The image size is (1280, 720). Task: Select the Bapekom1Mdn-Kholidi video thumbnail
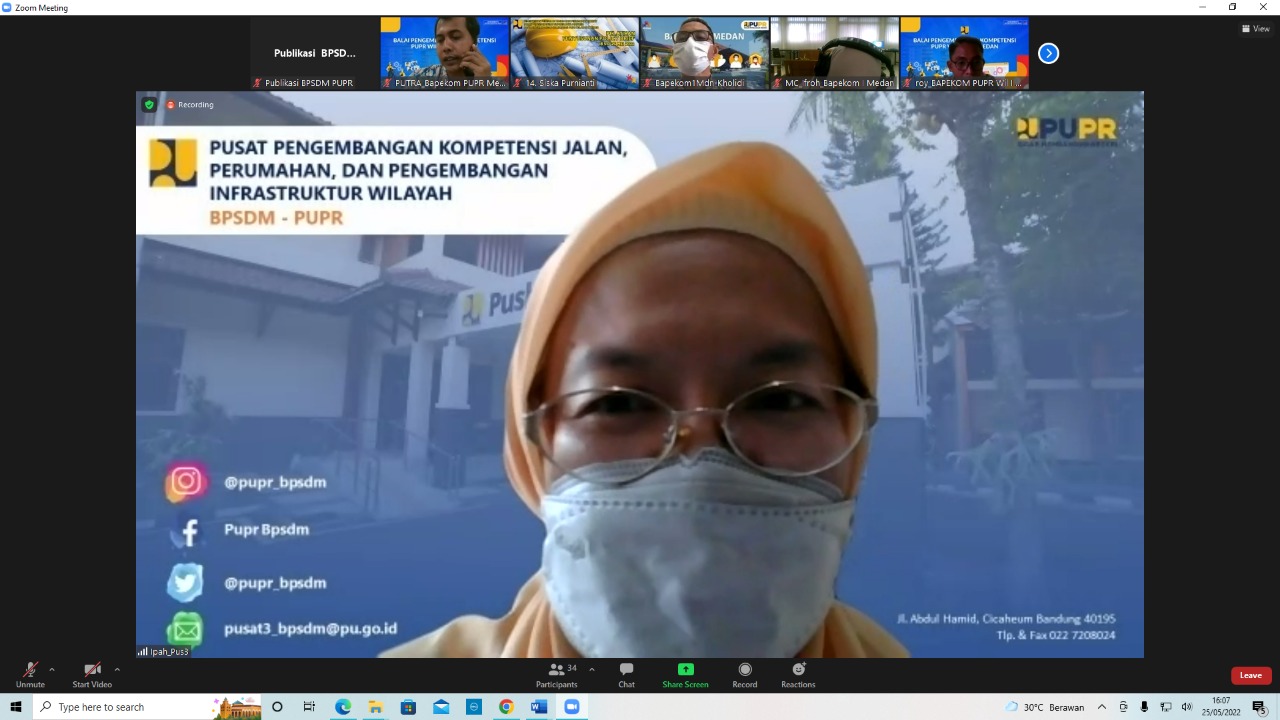704,53
